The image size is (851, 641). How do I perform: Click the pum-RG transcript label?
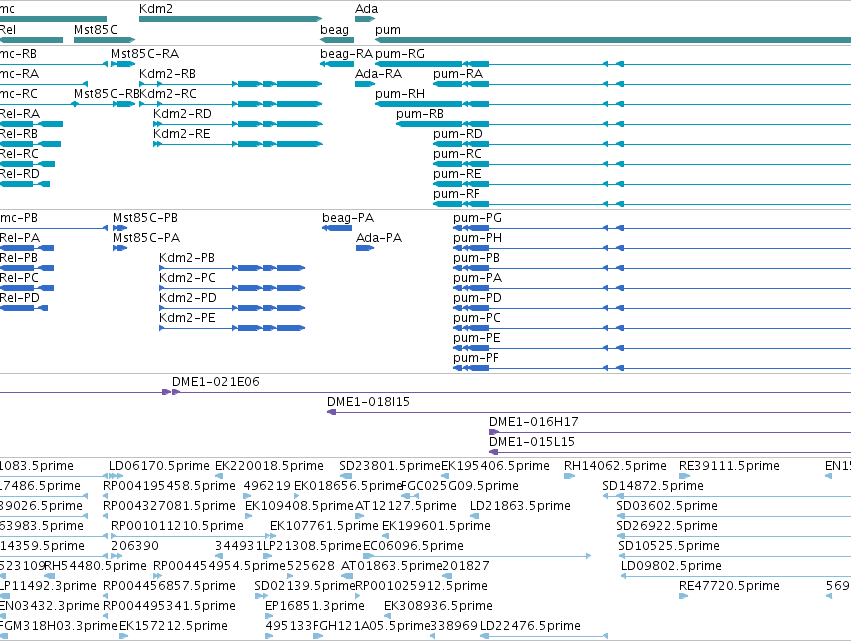click(400, 54)
